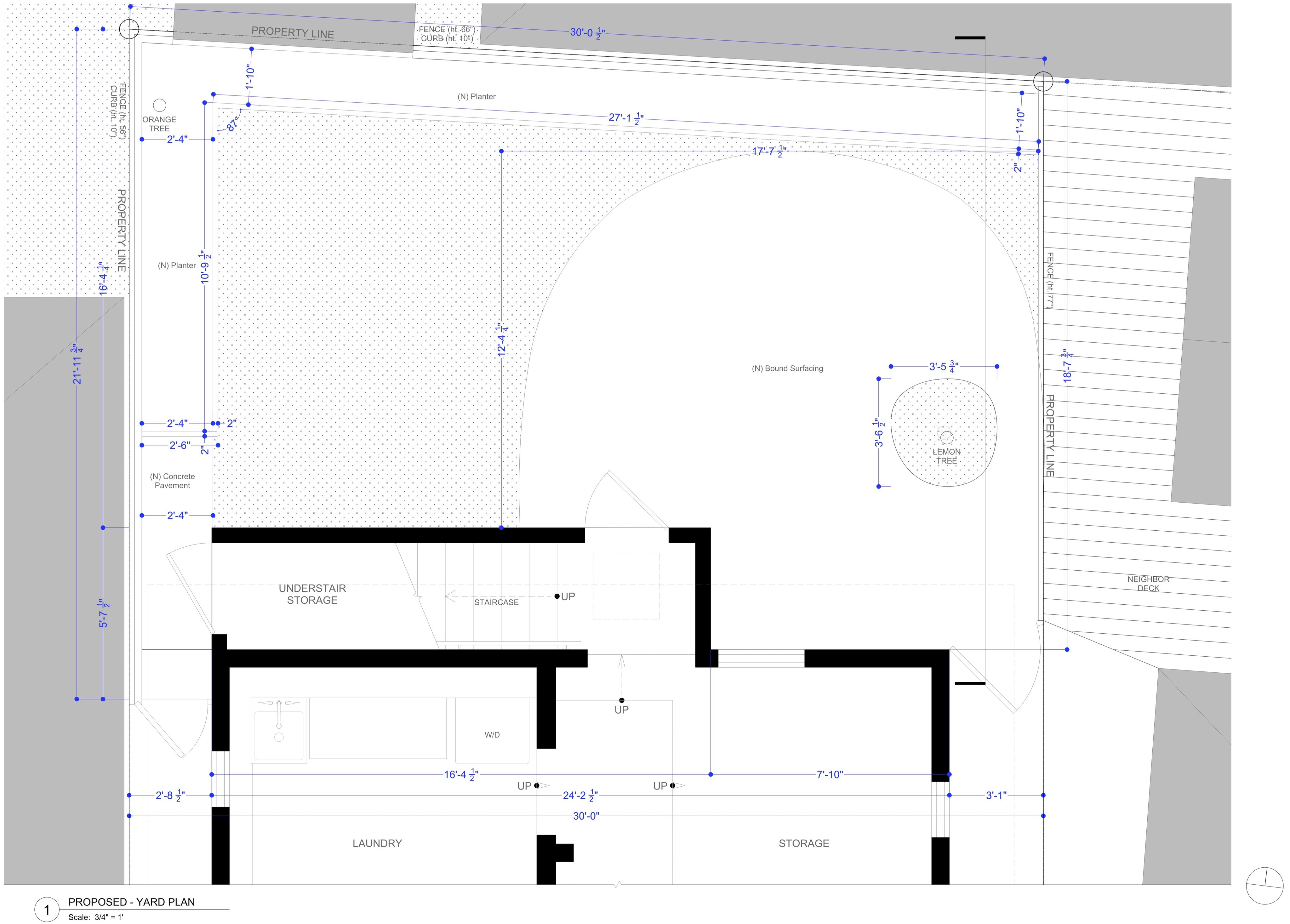1290x924 pixels.
Task: Click the orange tree circle symbol
Action: tap(160, 105)
